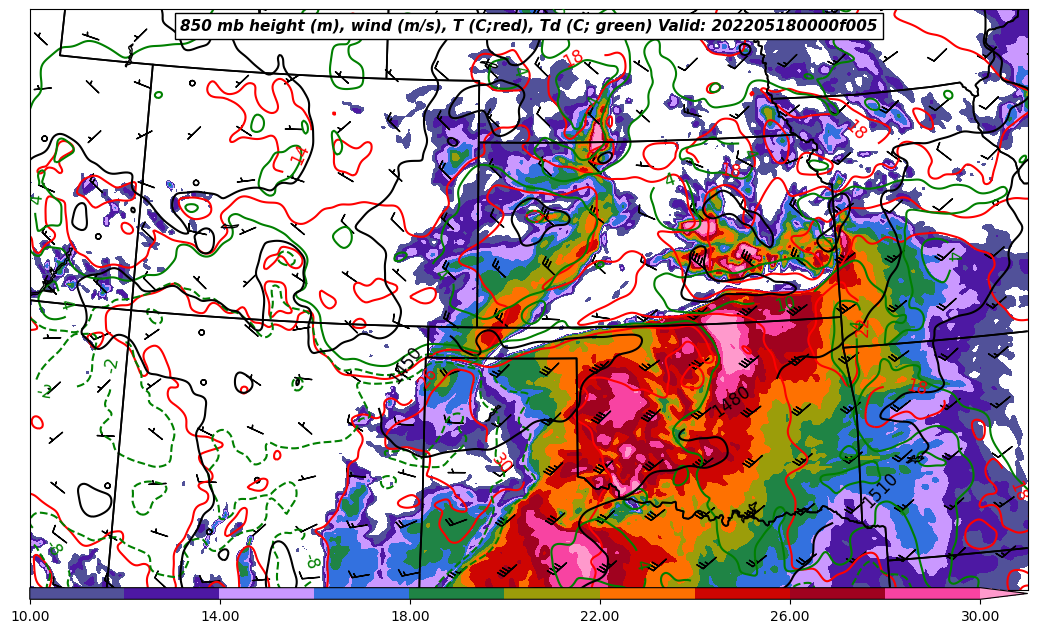Click the colorbar tick label 10.00
1037x633 pixels.
[30, 616]
